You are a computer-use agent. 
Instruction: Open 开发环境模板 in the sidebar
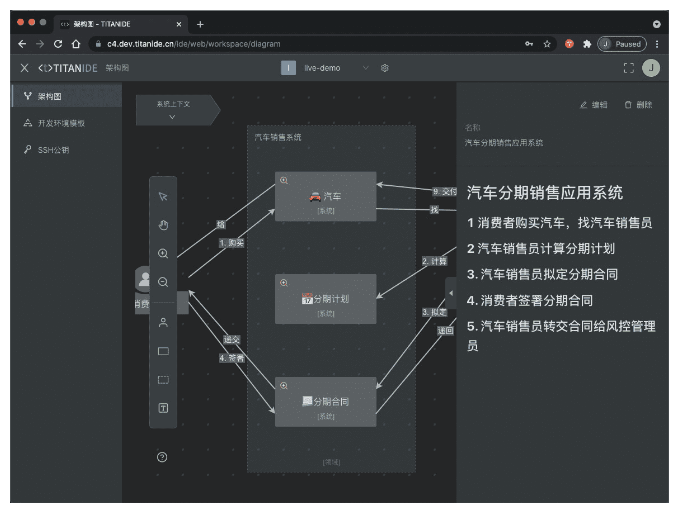61,123
